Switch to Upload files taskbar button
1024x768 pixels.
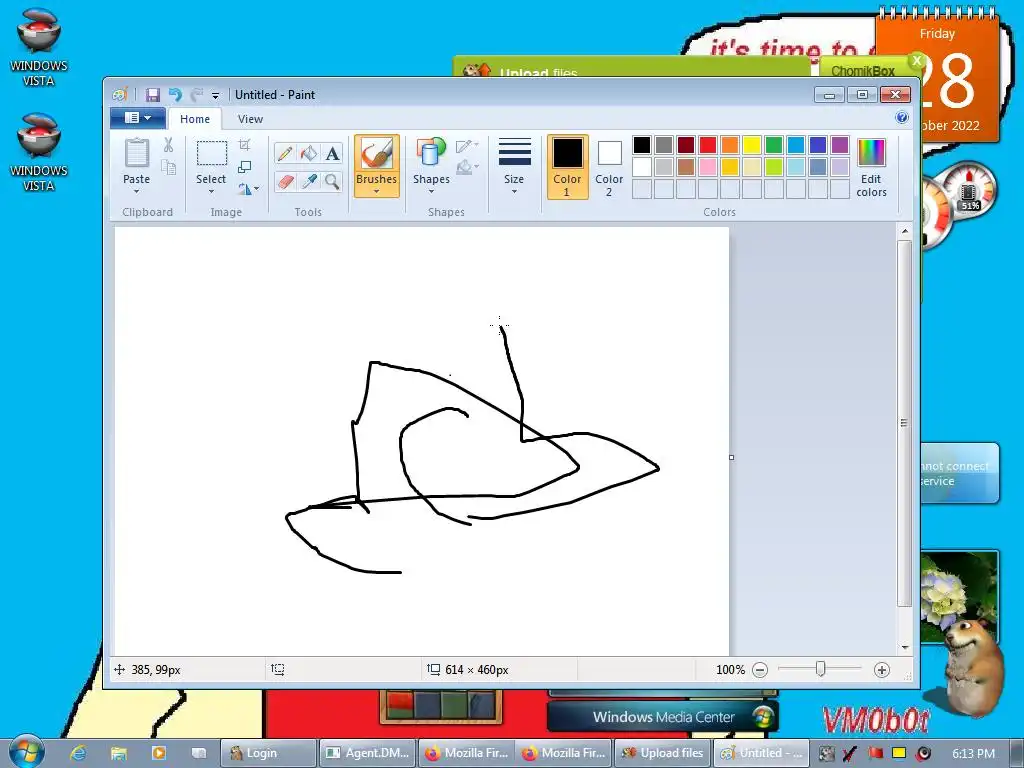pyautogui.click(x=662, y=753)
